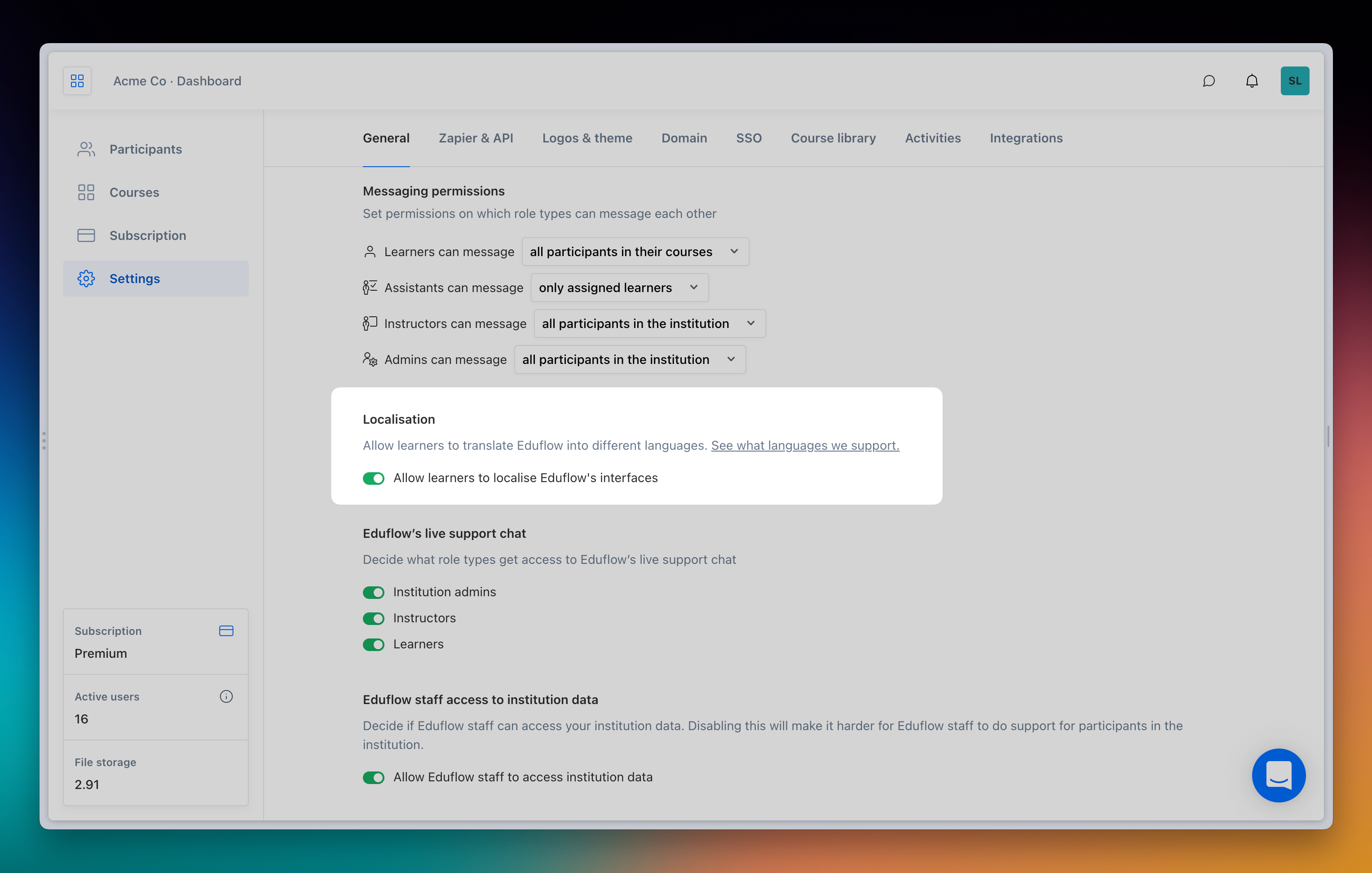Click the Active users info icon
This screenshot has height=873, width=1372.
click(226, 696)
